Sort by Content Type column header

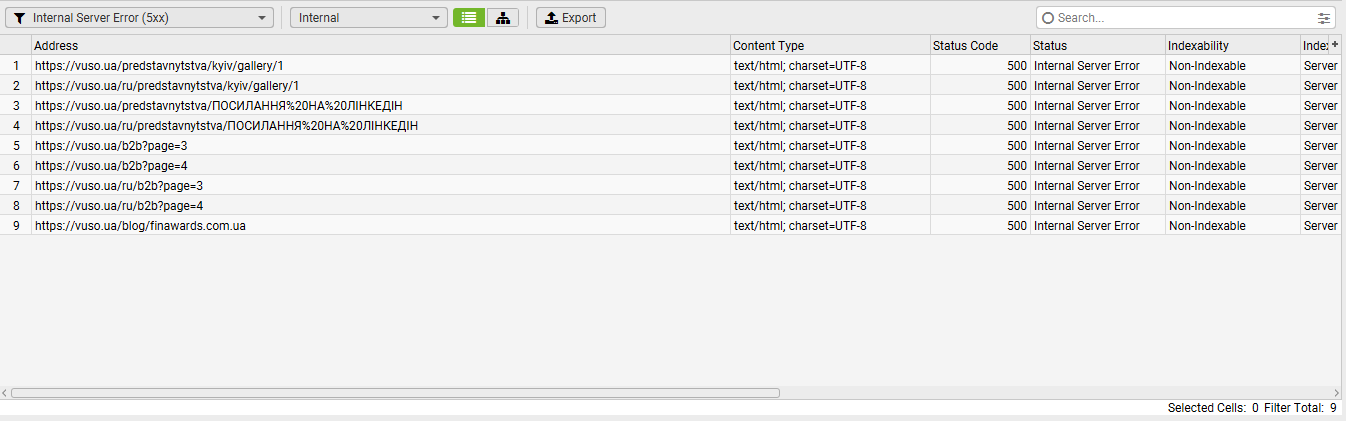[x=830, y=46]
